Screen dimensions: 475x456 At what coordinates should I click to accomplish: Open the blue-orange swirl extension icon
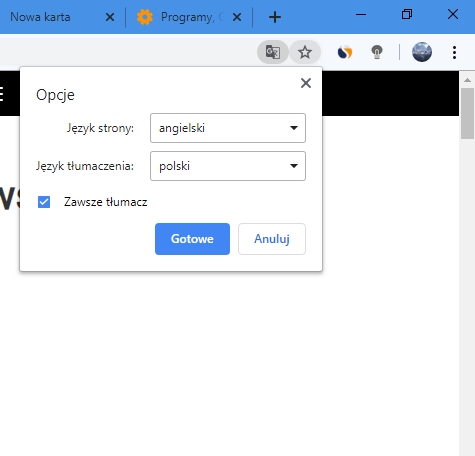(345, 52)
